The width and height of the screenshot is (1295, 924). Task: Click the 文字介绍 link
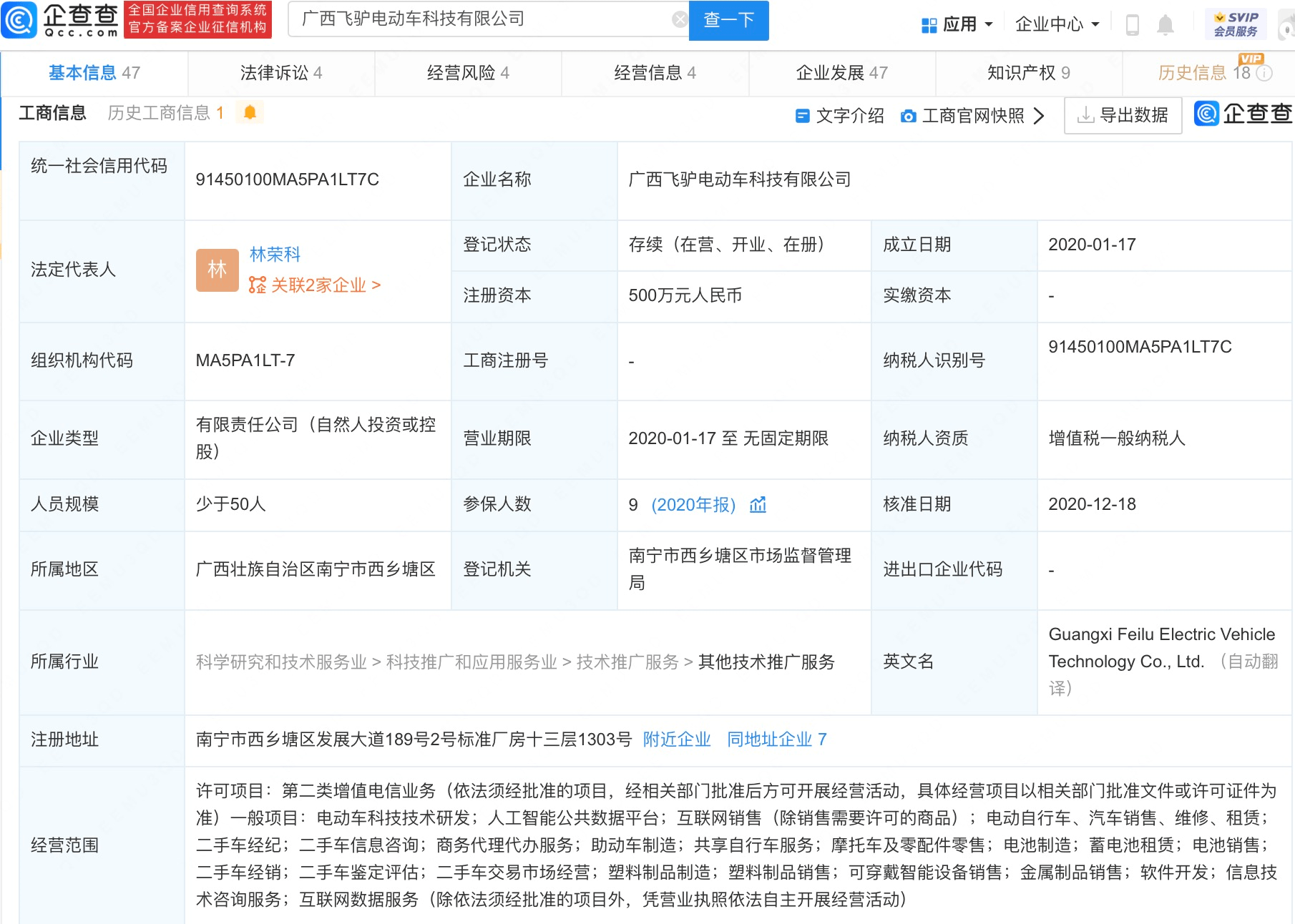click(x=850, y=116)
